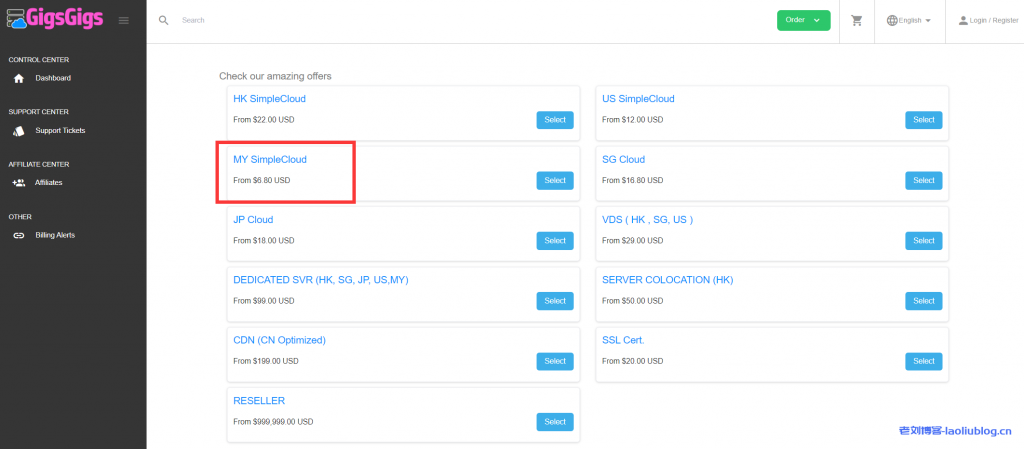The width and height of the screenshot is (1024, 449).
Task: Click the Dashboard home icon
Action: click(18, 78)
